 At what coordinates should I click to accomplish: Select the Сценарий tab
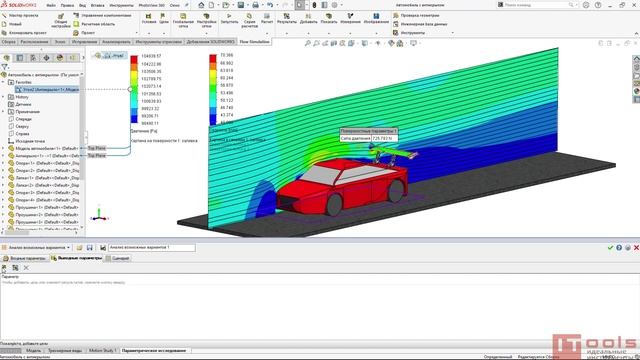tap(118, 258)
